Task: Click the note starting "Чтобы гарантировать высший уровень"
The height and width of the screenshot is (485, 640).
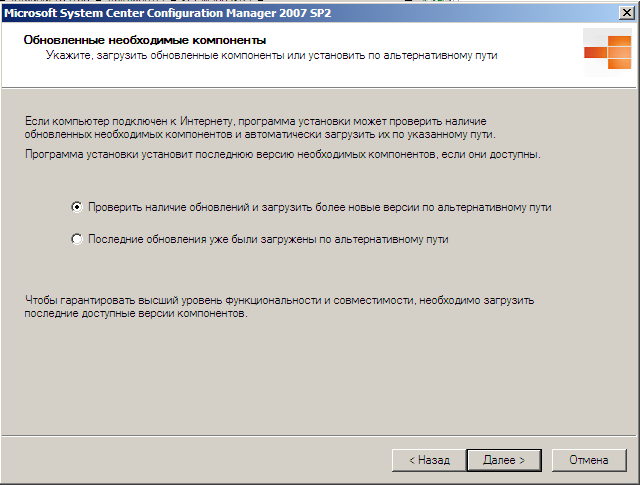Action: (280, 299)
